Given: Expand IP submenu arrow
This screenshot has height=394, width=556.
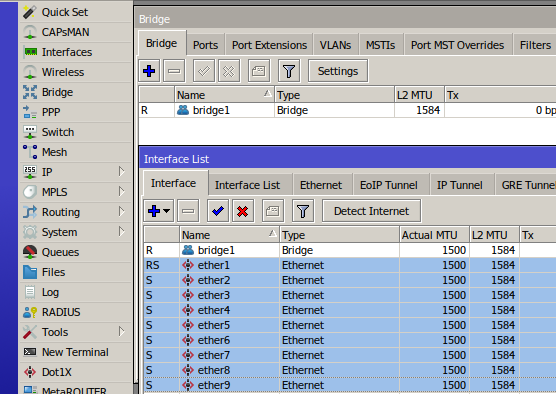Looking at the screenshot, I should click(x=122, y=172).
